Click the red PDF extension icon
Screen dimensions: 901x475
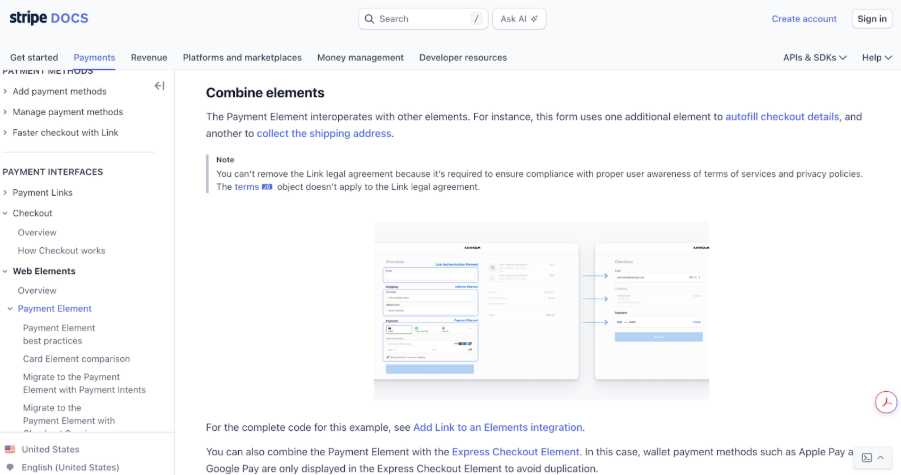tap(885, 402)
